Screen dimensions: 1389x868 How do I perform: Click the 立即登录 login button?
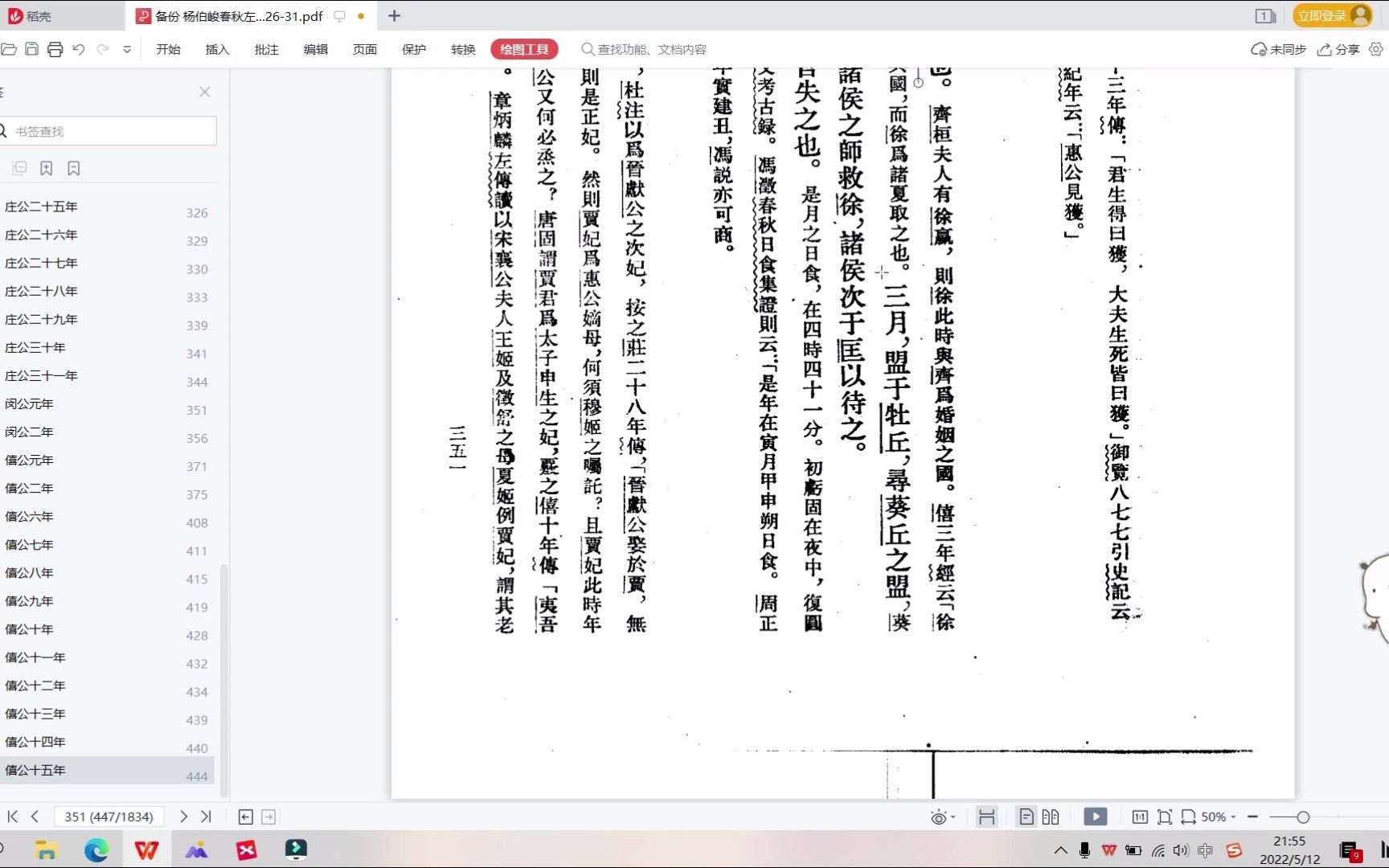coord(1332,15)
